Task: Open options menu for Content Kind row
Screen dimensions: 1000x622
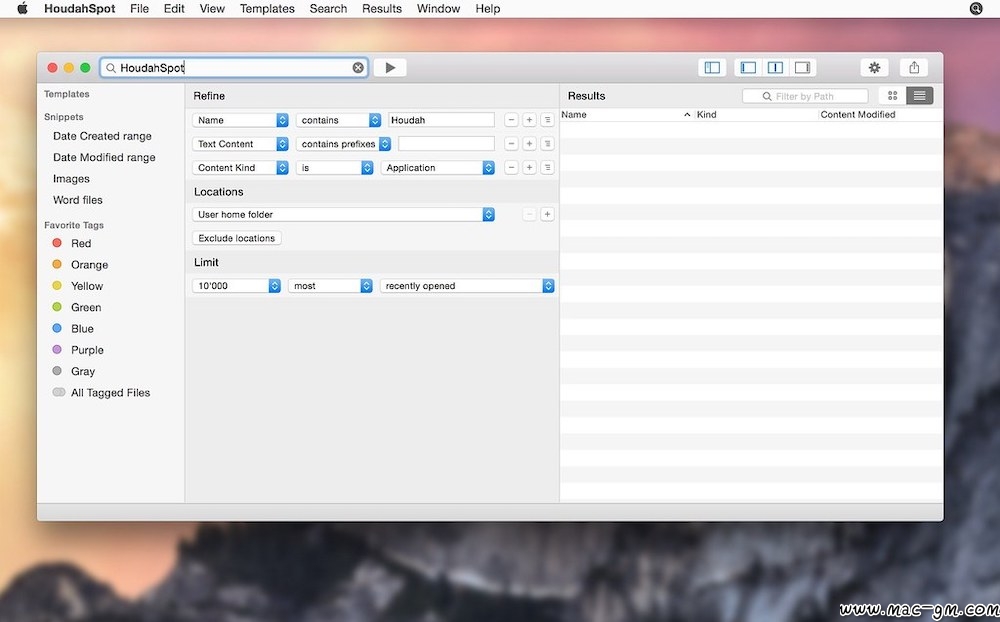Action: [x=547, y=167]
